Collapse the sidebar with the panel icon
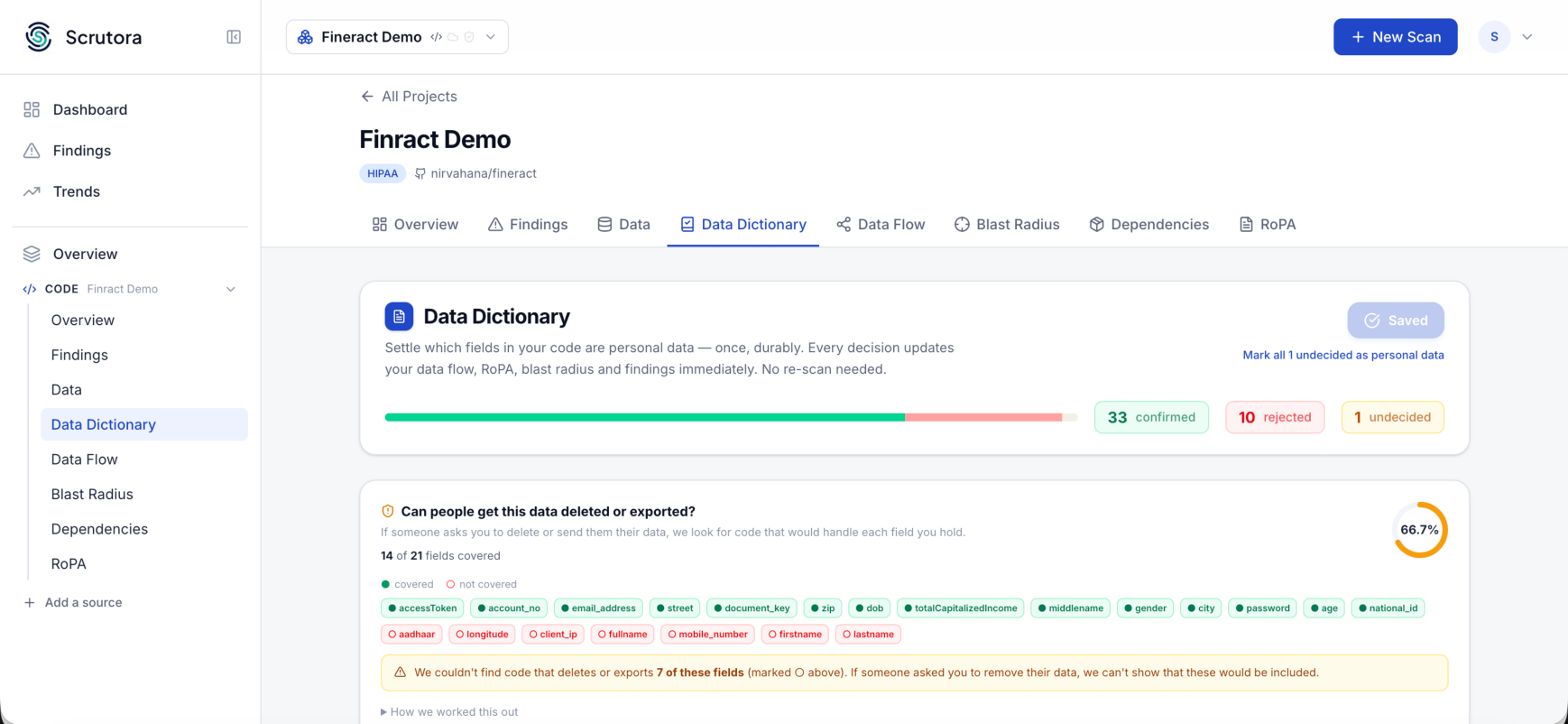The width and height of the screenshot is (1568, 724). click(234, 37)
